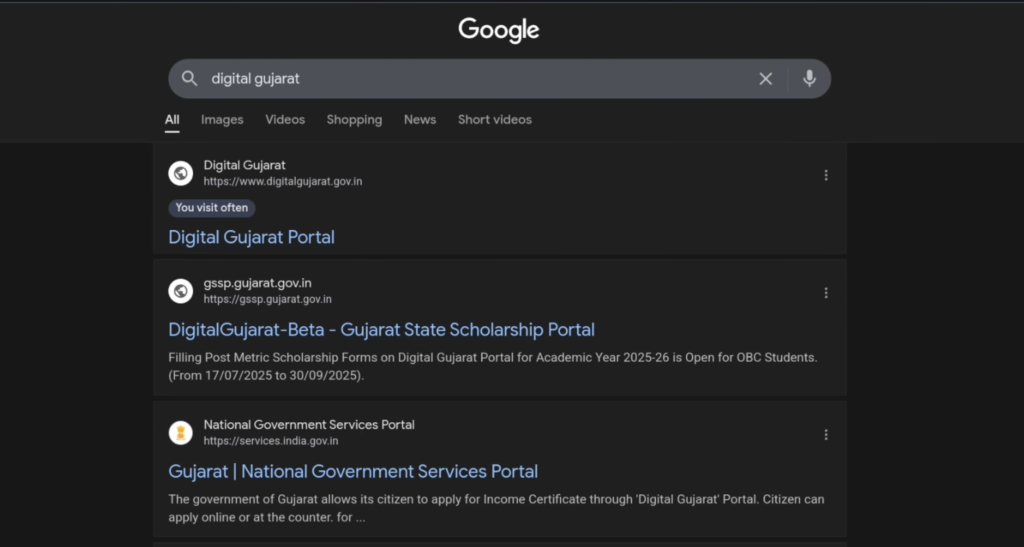Click the search box containing digital gujarat
This screenshot has height=547, width=1024.
(470, 78)
